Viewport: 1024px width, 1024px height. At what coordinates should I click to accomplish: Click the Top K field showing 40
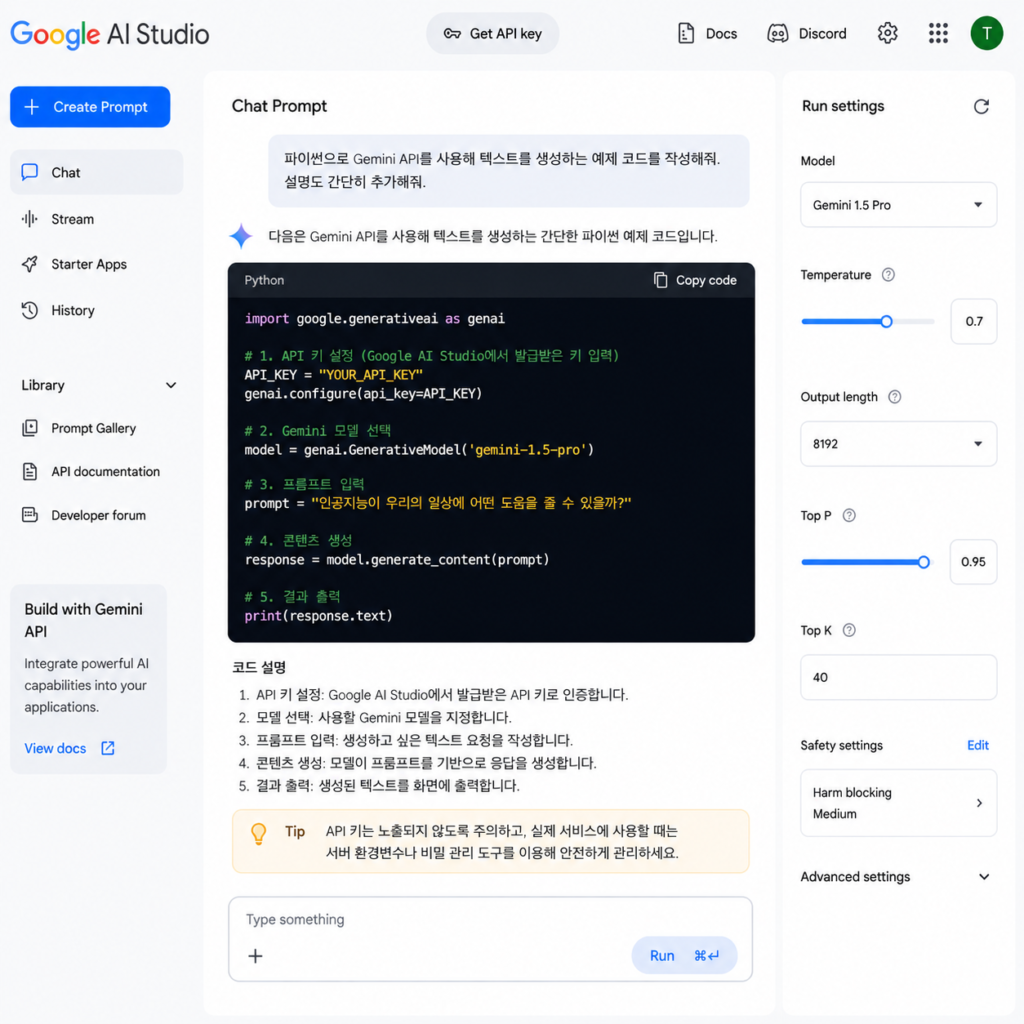click(x=898, y=677)
